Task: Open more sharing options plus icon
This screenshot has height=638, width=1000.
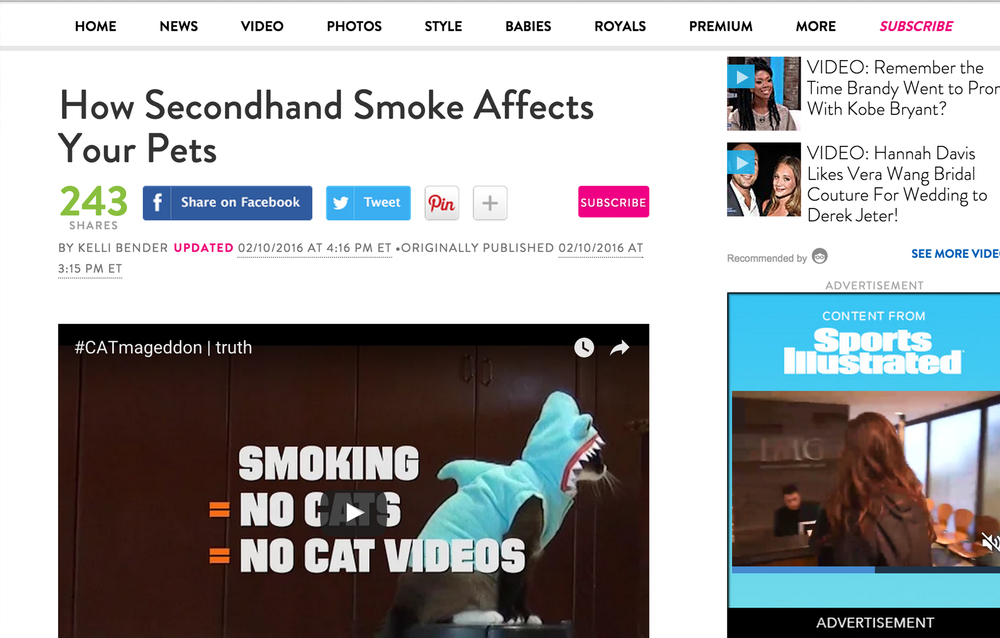Action: tap(490, 203)
